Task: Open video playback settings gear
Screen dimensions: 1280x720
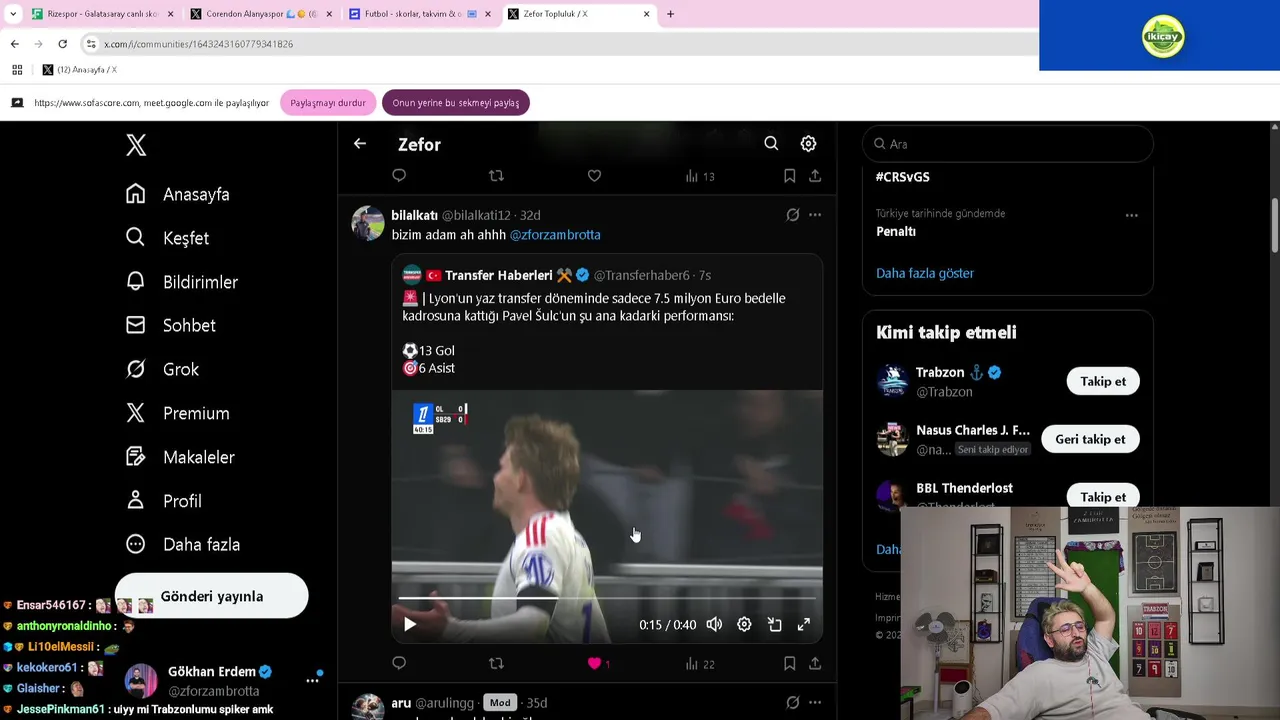Action: (x=744, y=624)
